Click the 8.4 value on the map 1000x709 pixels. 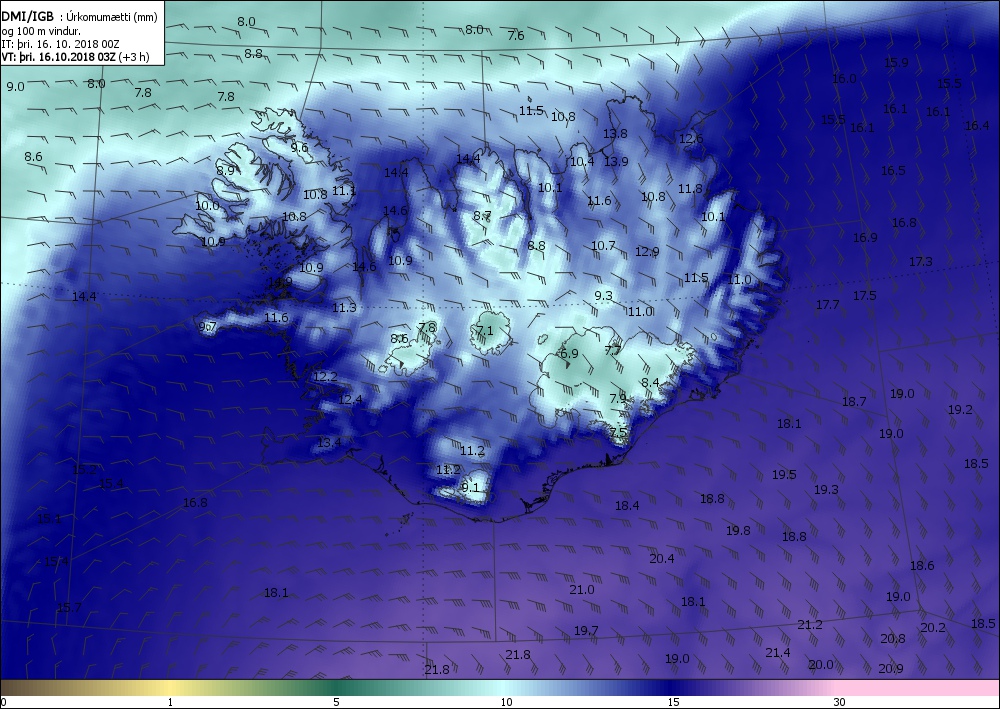coord(650,383)
